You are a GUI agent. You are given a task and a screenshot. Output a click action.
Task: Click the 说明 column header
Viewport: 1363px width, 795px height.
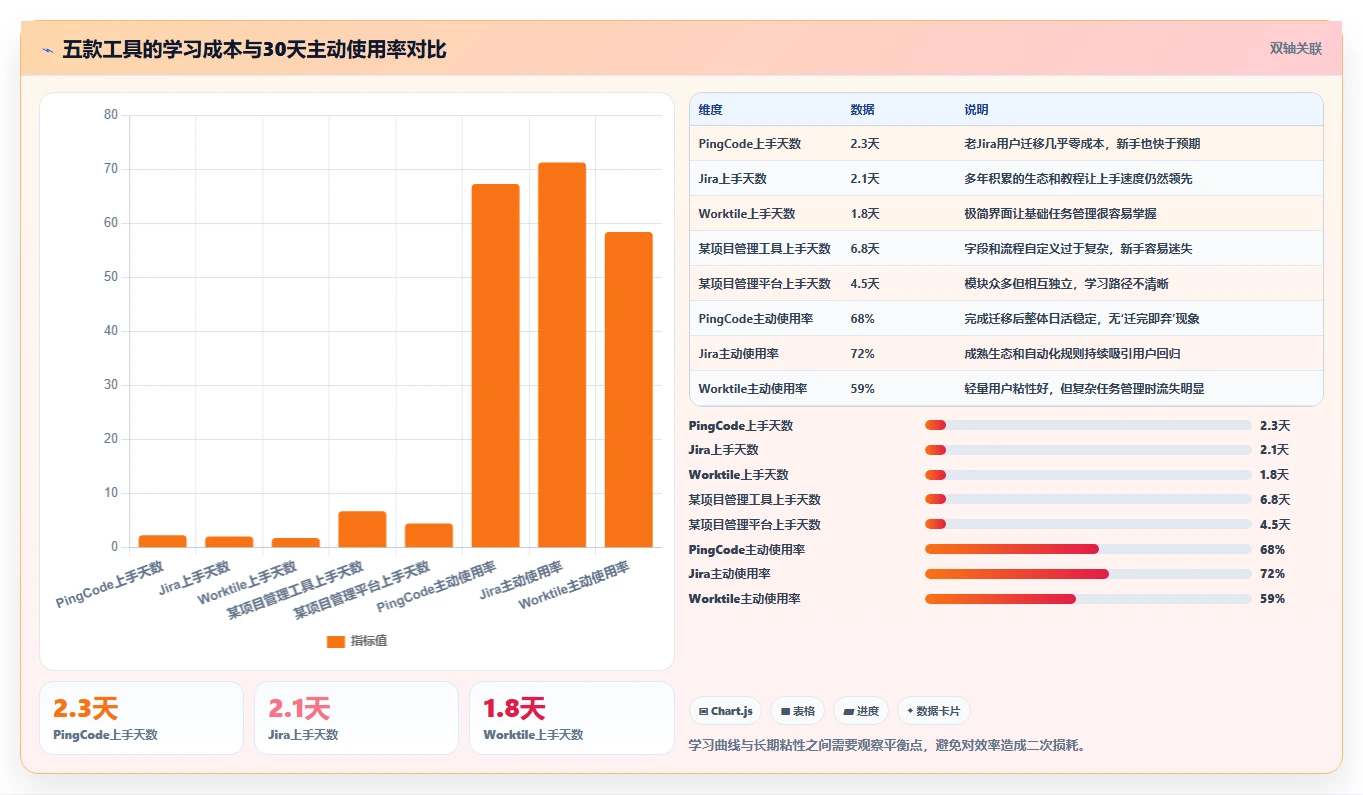coord(976,109)
